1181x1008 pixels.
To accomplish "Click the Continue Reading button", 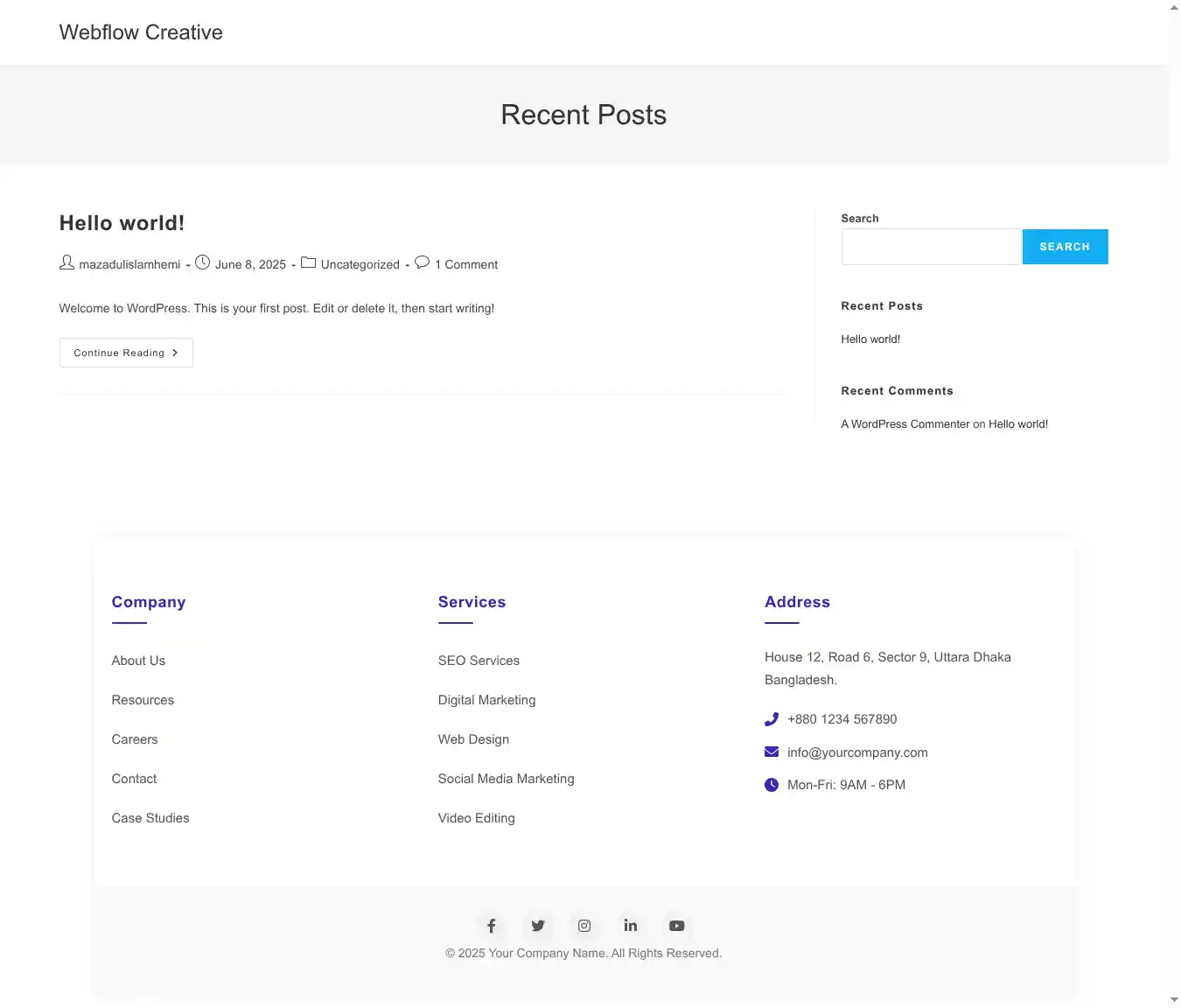I will click(x=126, y=353).
